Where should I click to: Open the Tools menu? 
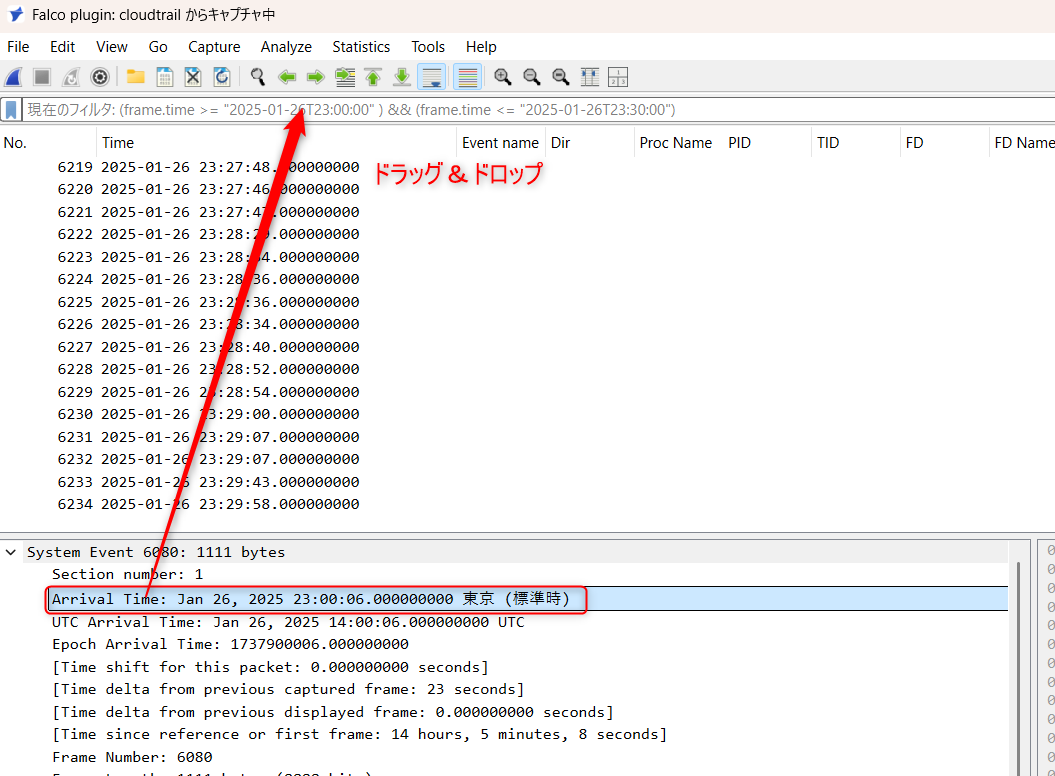(428, 46)
